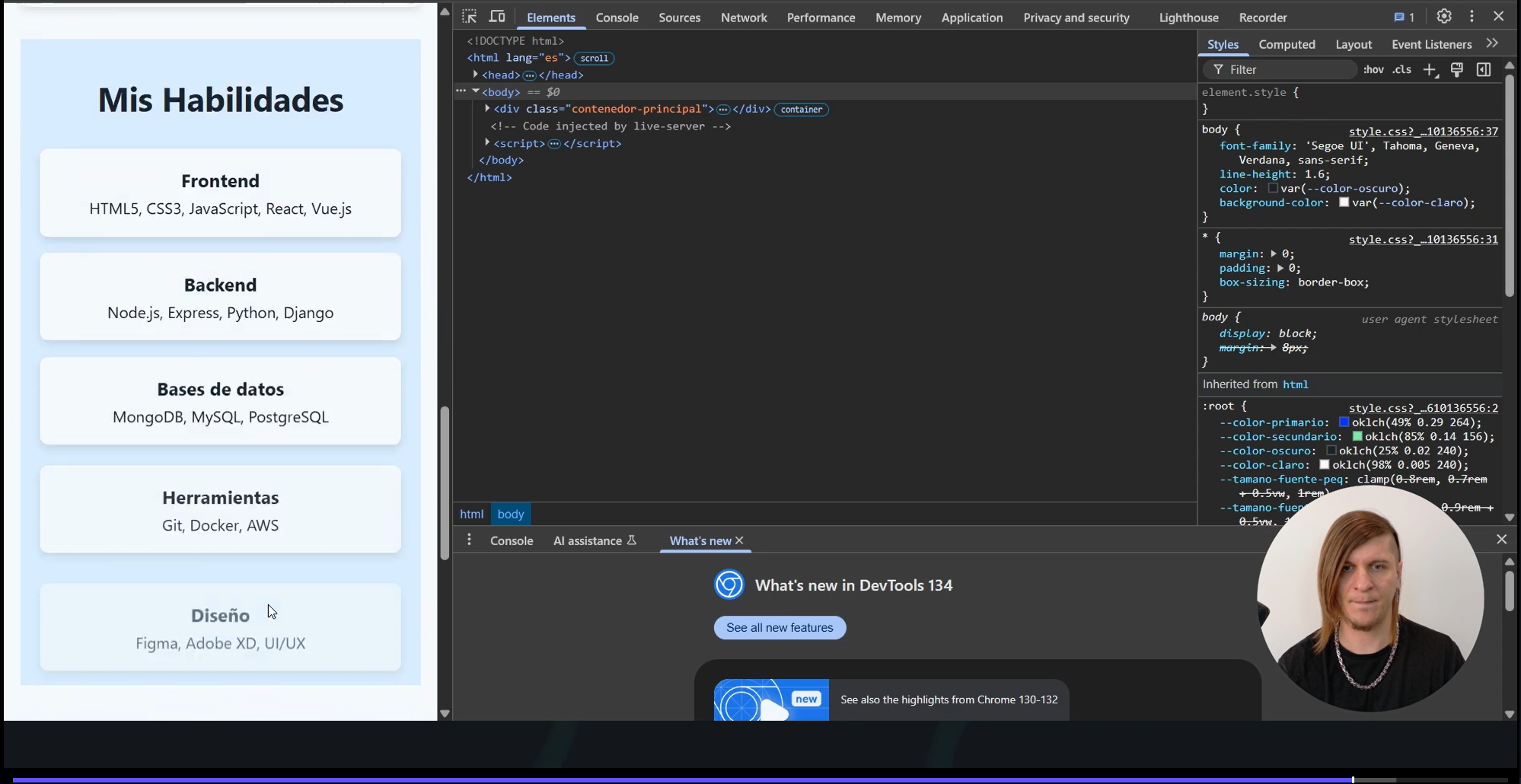This screenshot has width=1521, height=784.
Task: Expand the margin shorthand in * rule
Action: coord(1273,253)
